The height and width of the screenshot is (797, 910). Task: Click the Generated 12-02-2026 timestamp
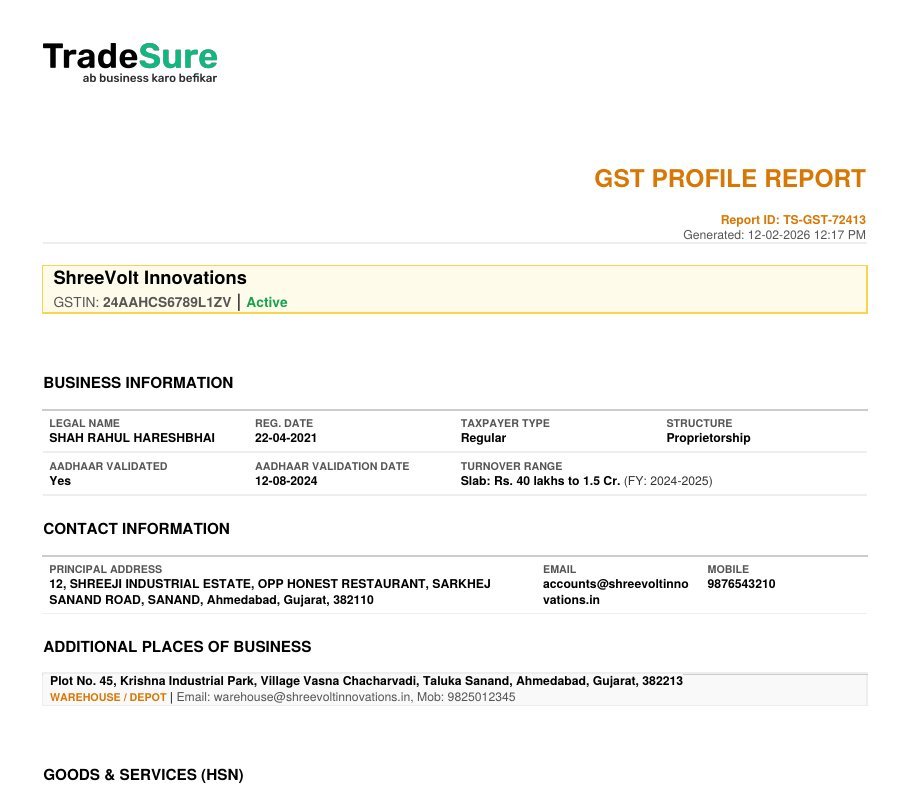click(774, 235)
